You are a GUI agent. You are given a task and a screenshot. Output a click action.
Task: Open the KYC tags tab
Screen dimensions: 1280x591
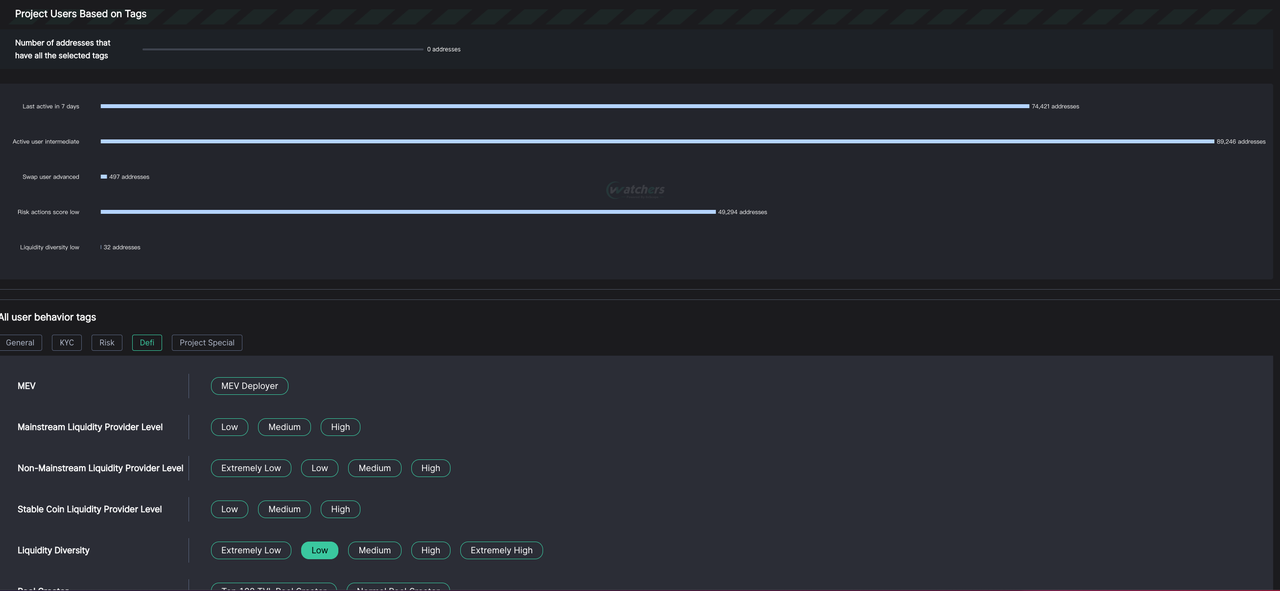point(67,343)
